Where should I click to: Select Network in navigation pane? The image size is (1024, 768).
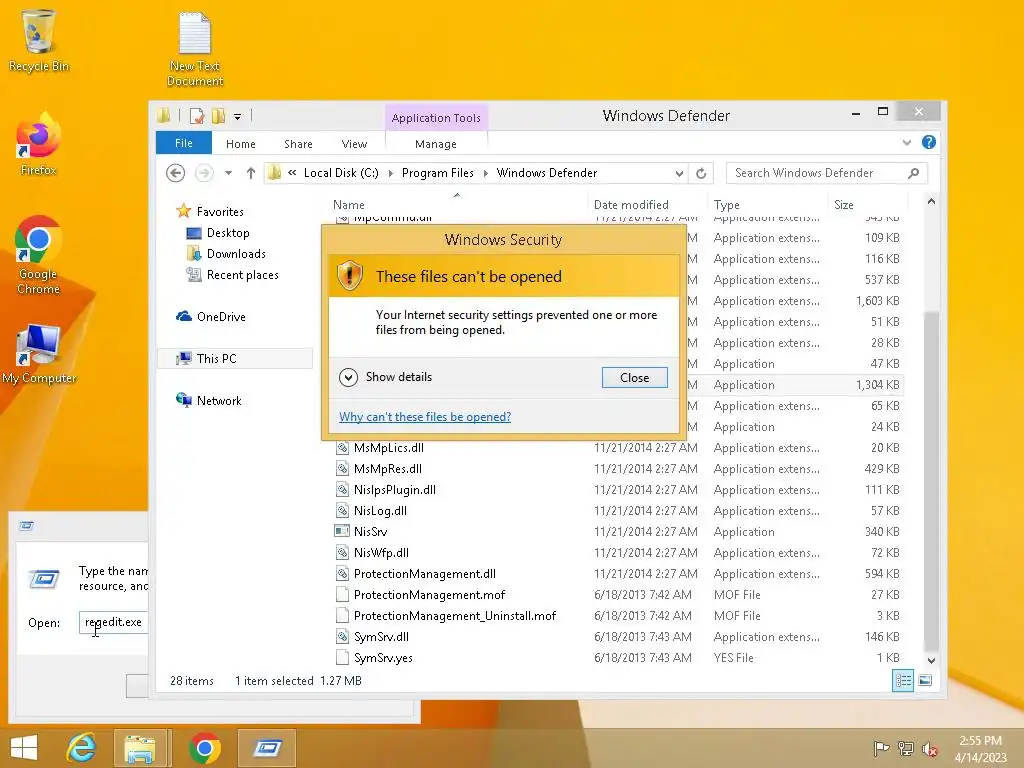[219, 400]
